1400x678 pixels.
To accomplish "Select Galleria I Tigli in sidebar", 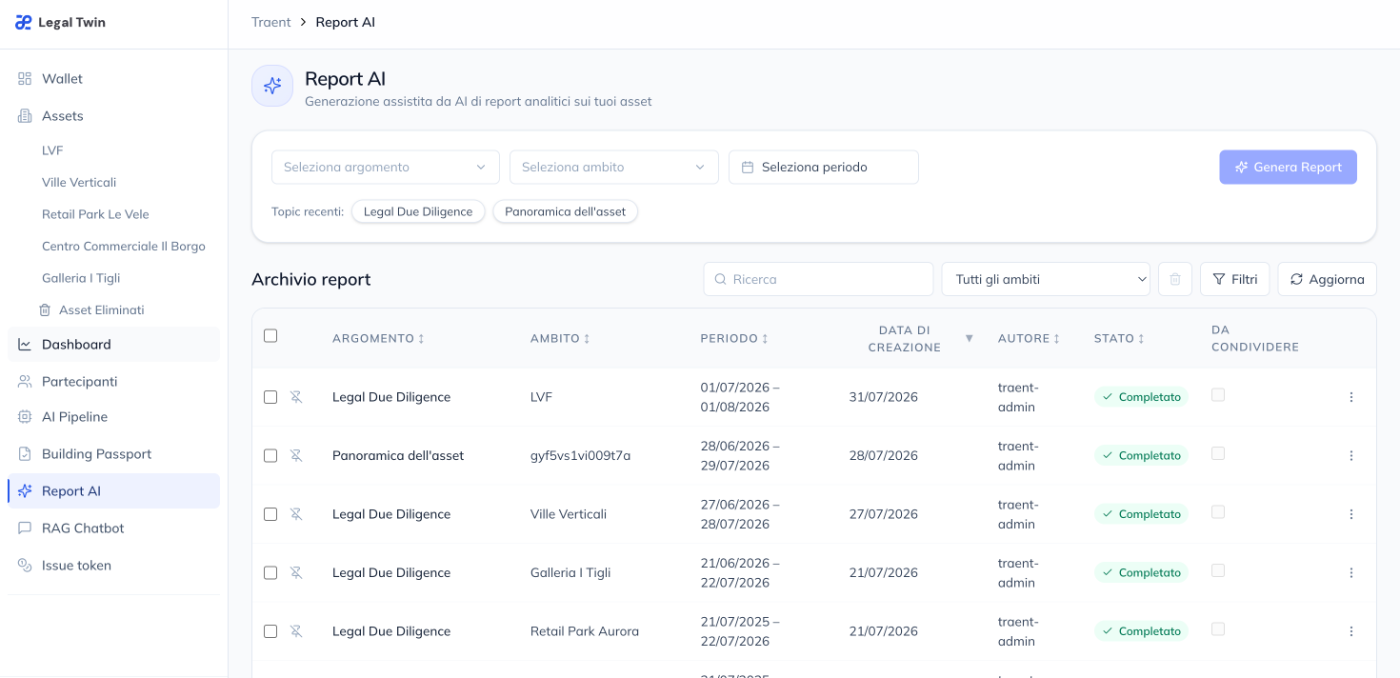I will [x=81, y=278].
